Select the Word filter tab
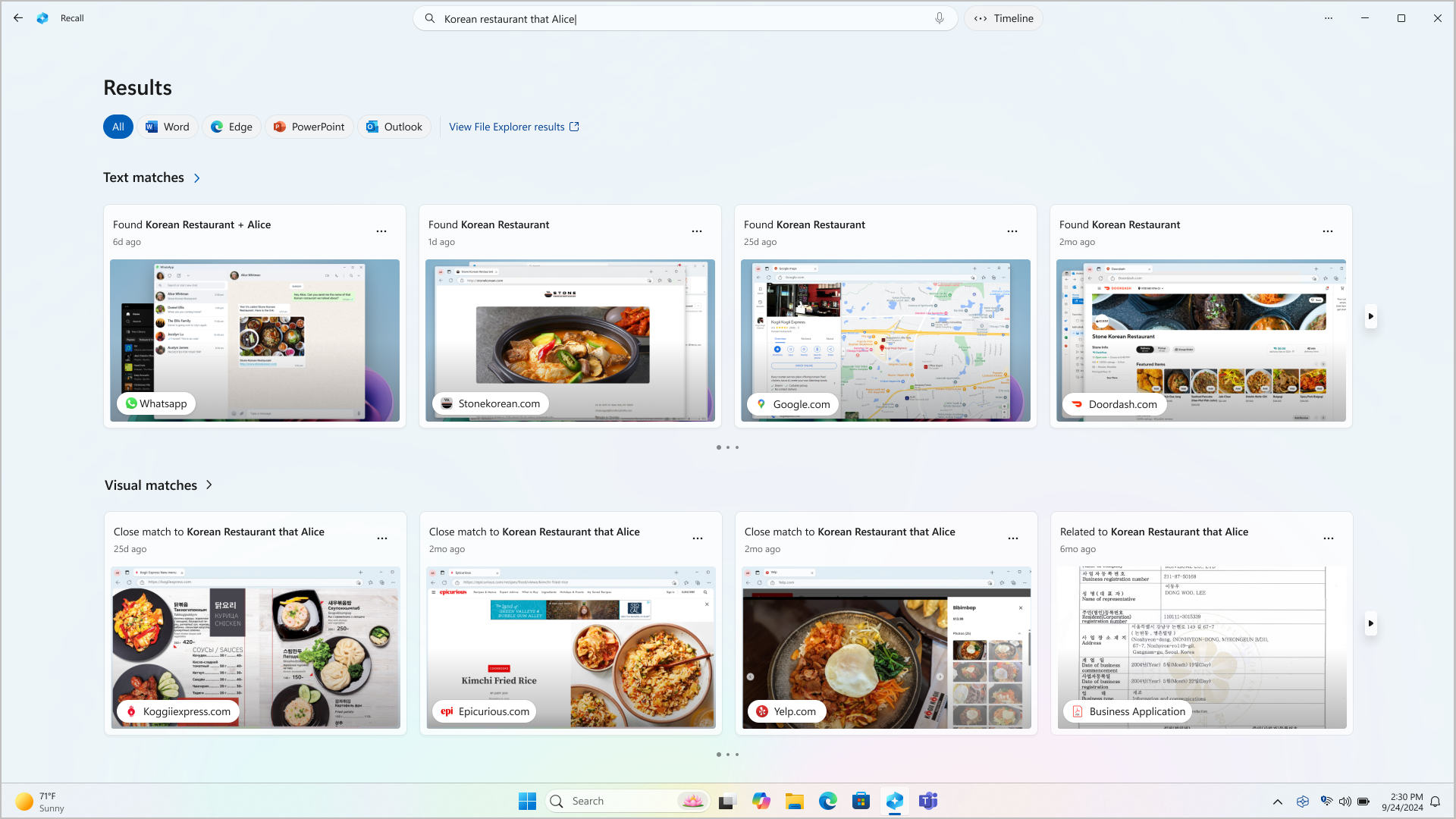Screen dimensions: 1456x819 (x=166, y=126)
